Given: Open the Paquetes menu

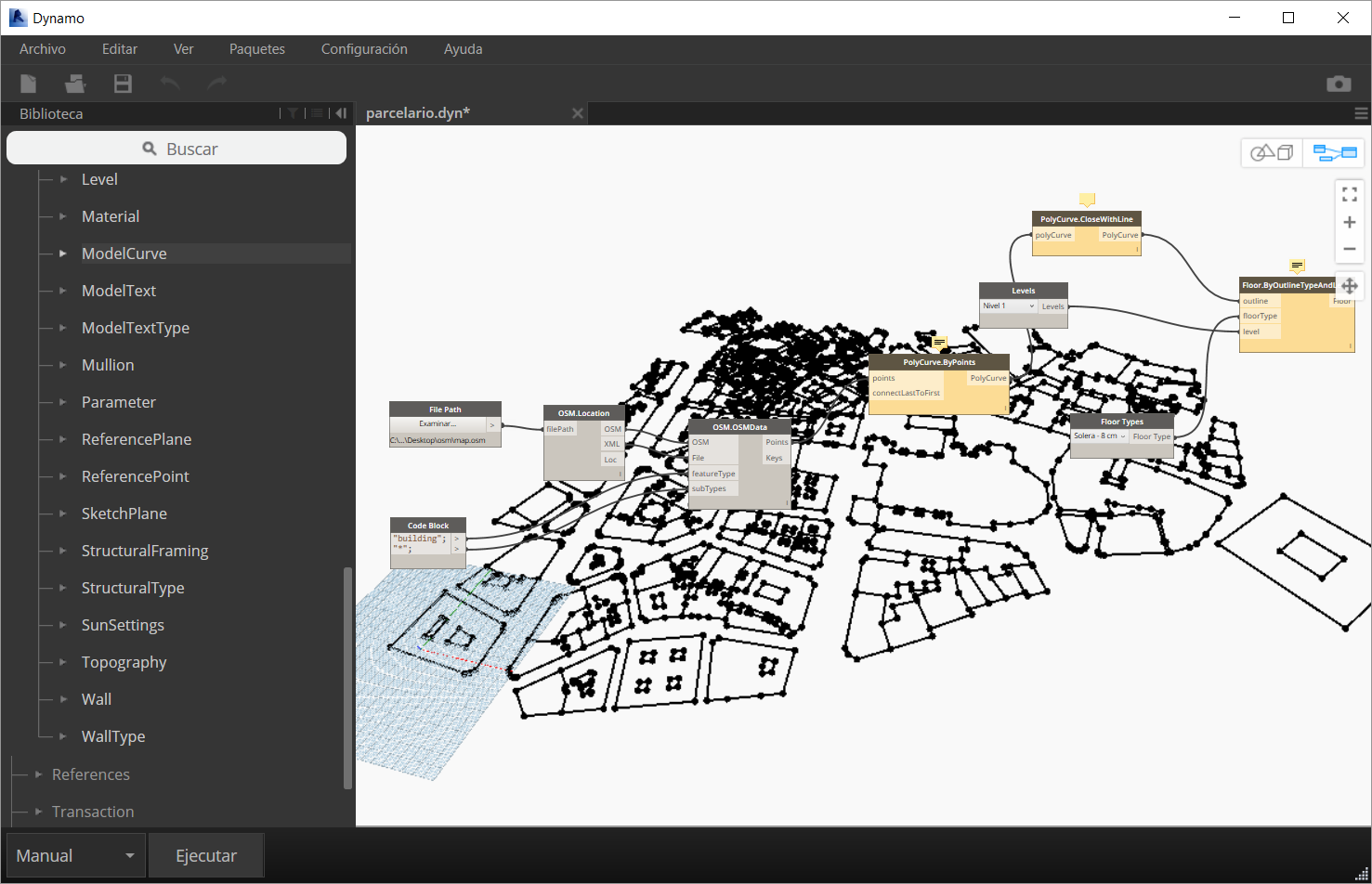Looking at the screenshot, I should click(257, 49).
